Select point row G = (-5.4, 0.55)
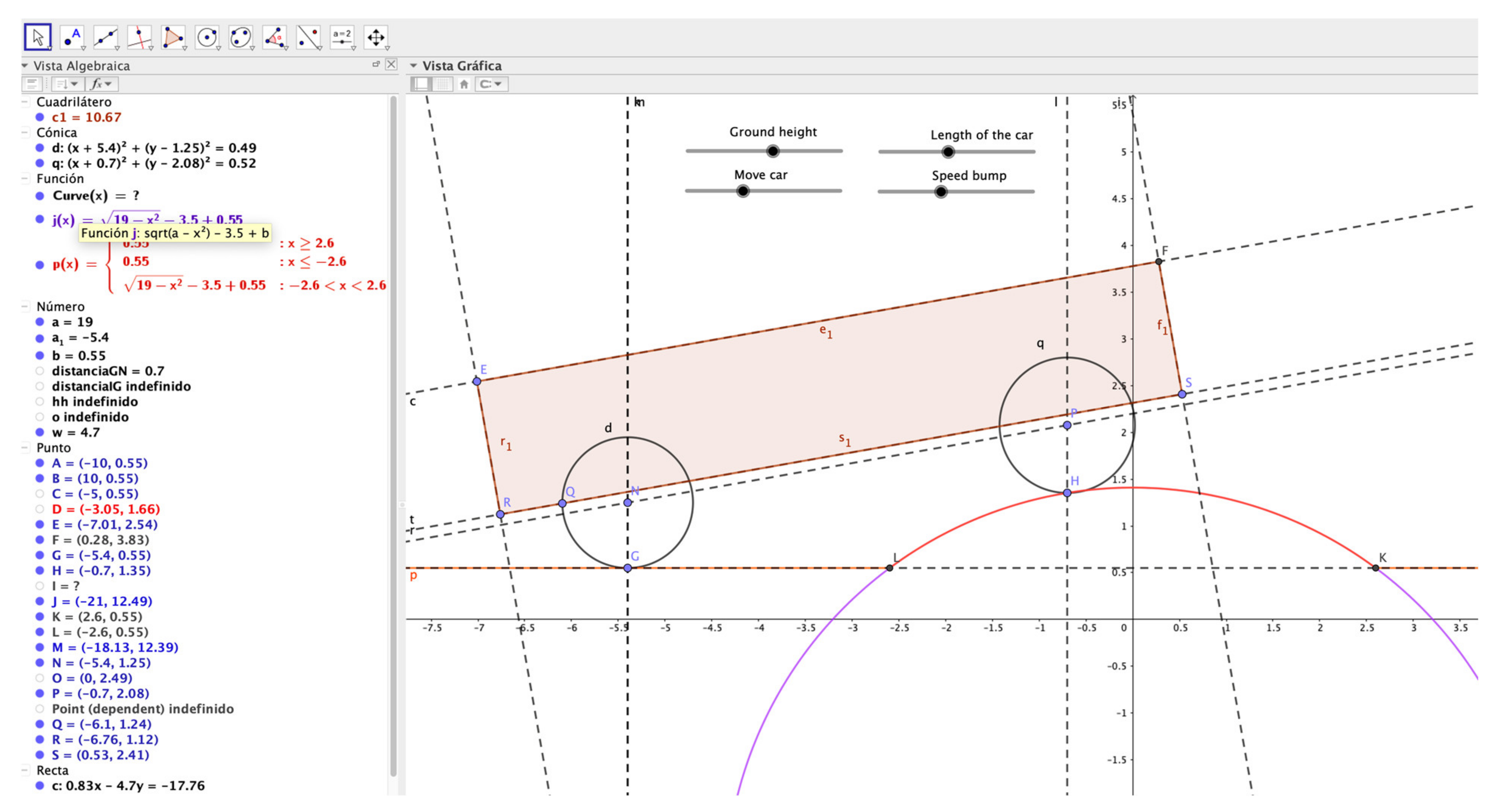1497x812 pixels. click(101, 556)
